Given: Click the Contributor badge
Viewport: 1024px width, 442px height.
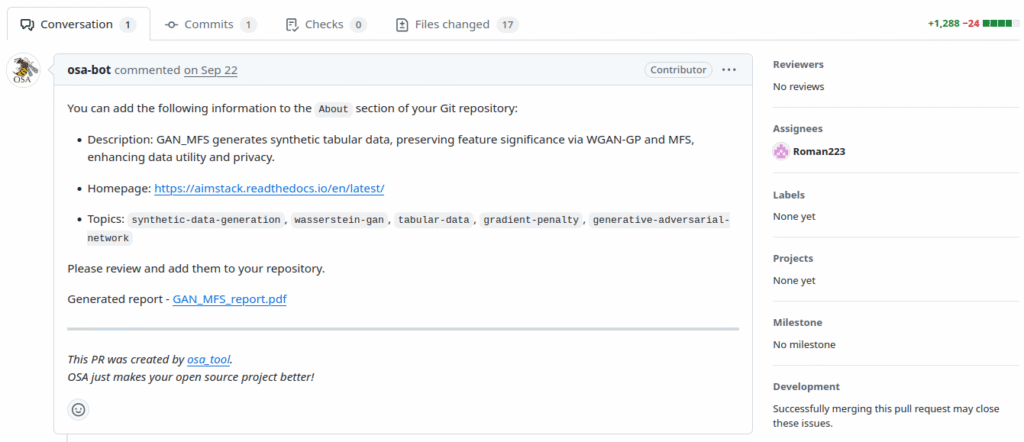Looking at the screenshot, I should (678, 70).
